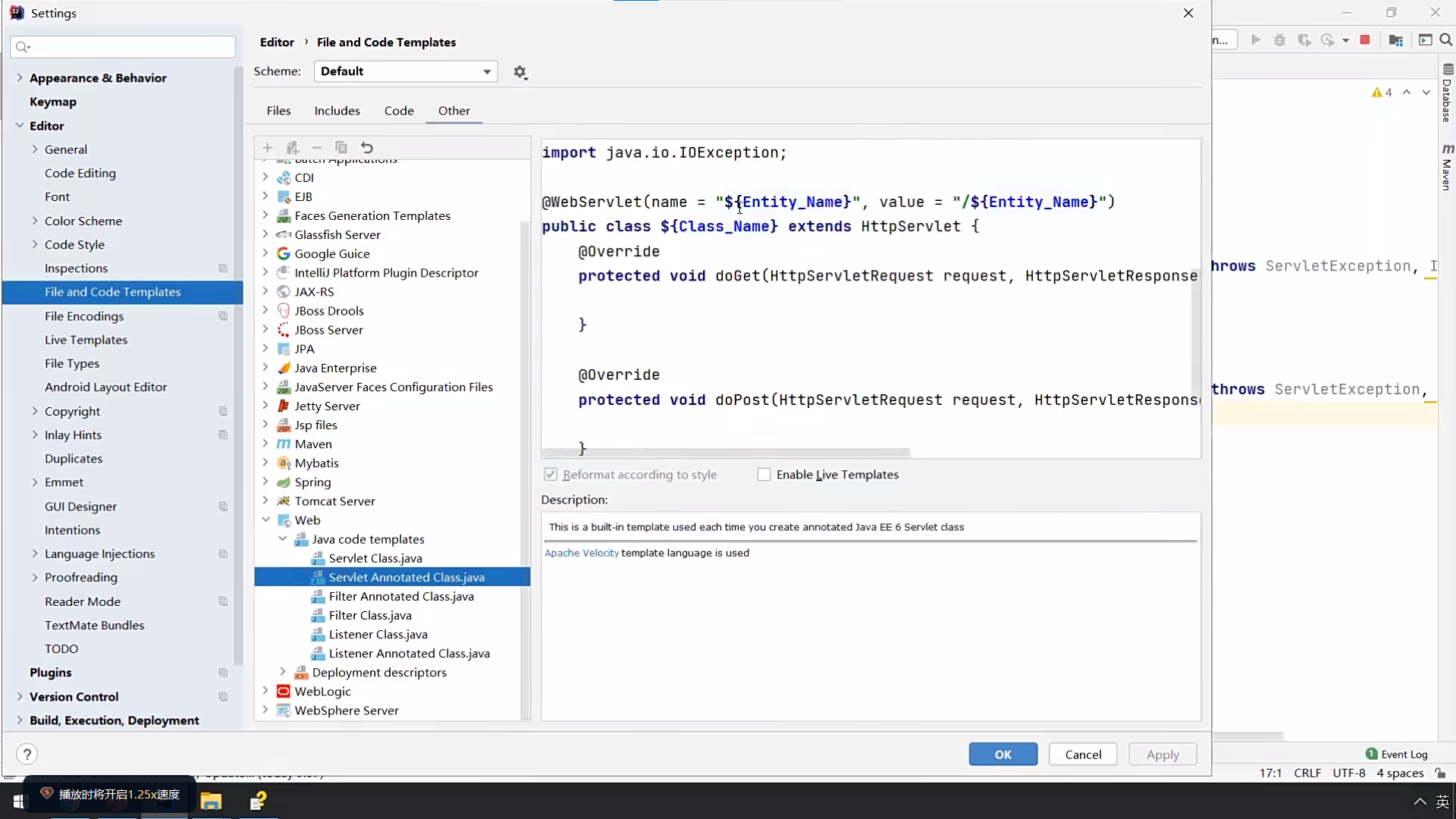Click the Reset to Default icon
This screenshot has width=1456, height=819.
tap(367, 148)
